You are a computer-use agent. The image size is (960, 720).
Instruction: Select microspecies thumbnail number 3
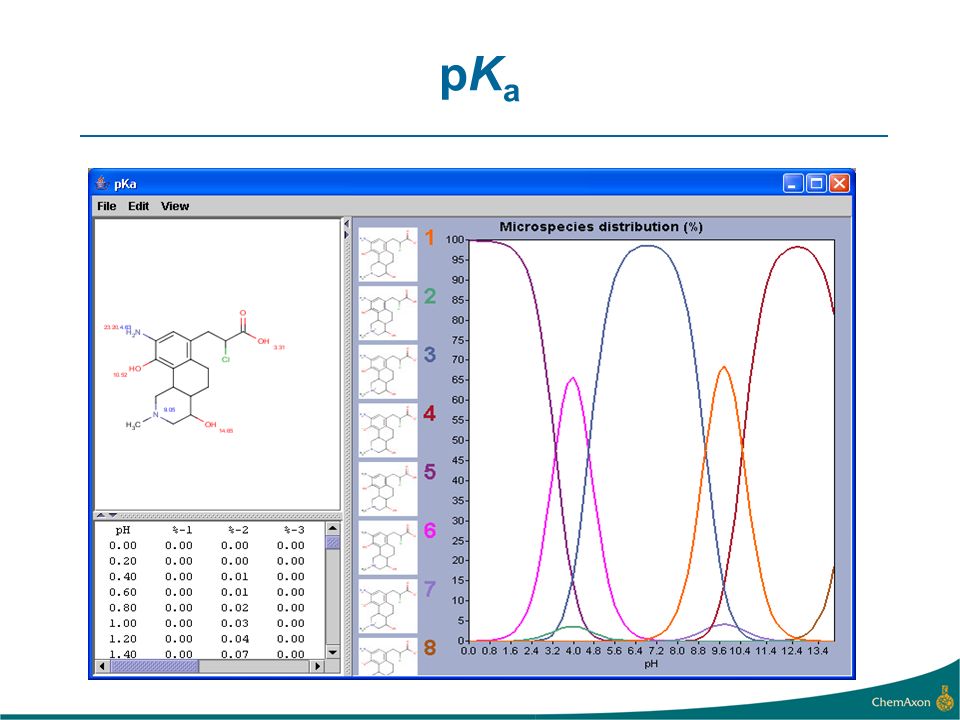pos(388,372)
